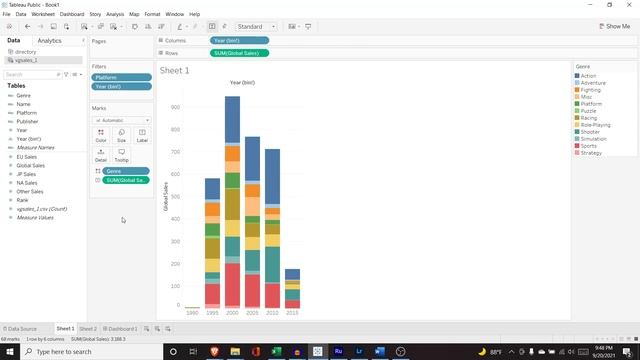
Task: Open the dropdown arrow beside Clear Sheet
Action: pyautogui.click(x=121, y=27)
